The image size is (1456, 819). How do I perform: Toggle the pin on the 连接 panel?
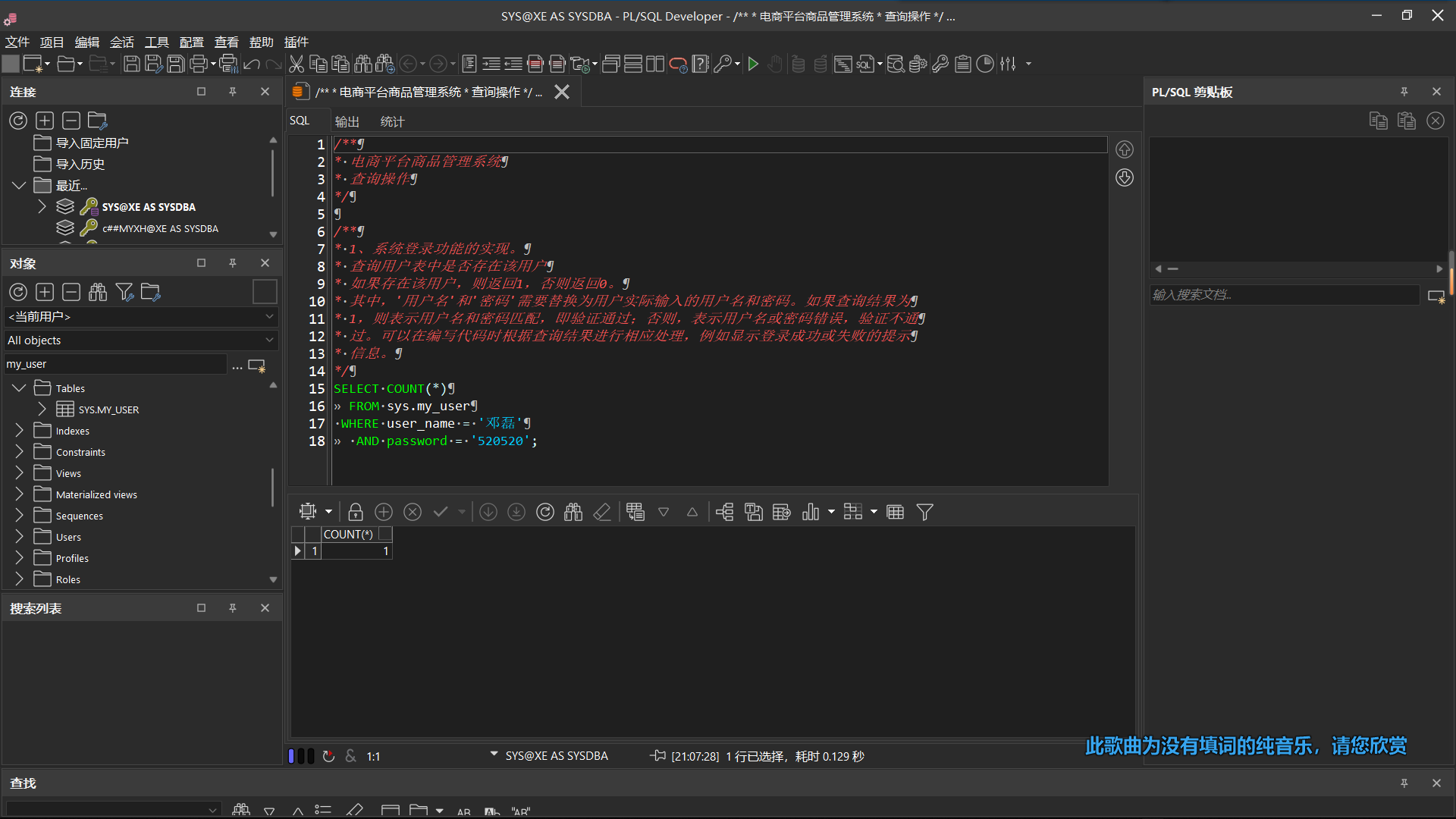pos(233,91)
